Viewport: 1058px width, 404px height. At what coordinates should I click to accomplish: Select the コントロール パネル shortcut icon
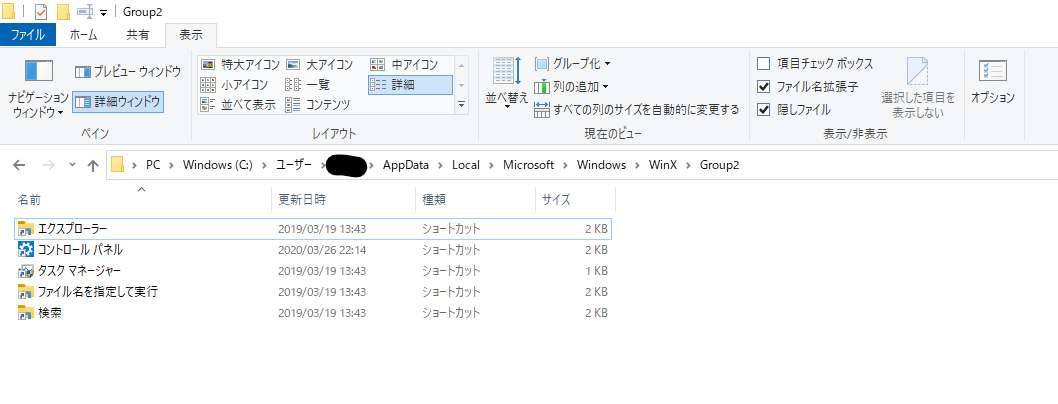[26, 250]
